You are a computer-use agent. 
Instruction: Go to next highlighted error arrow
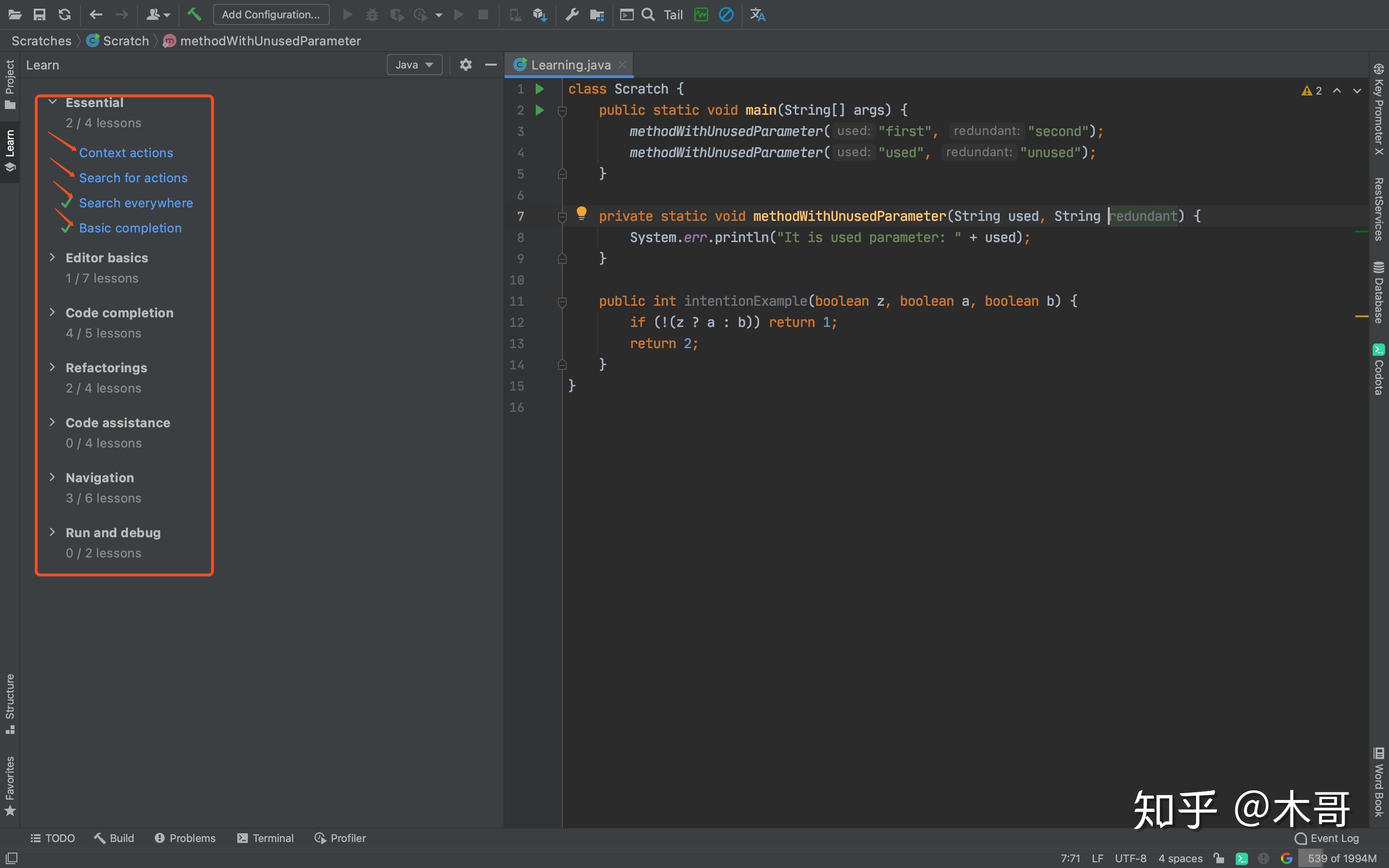click(1357, 91)
